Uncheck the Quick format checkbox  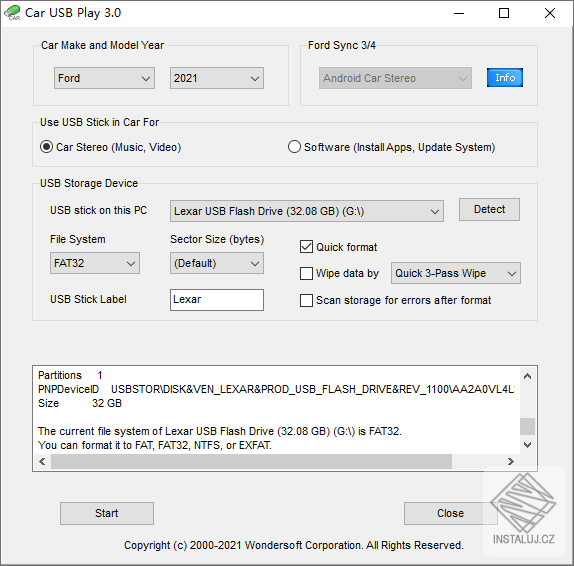click(306, 247)
